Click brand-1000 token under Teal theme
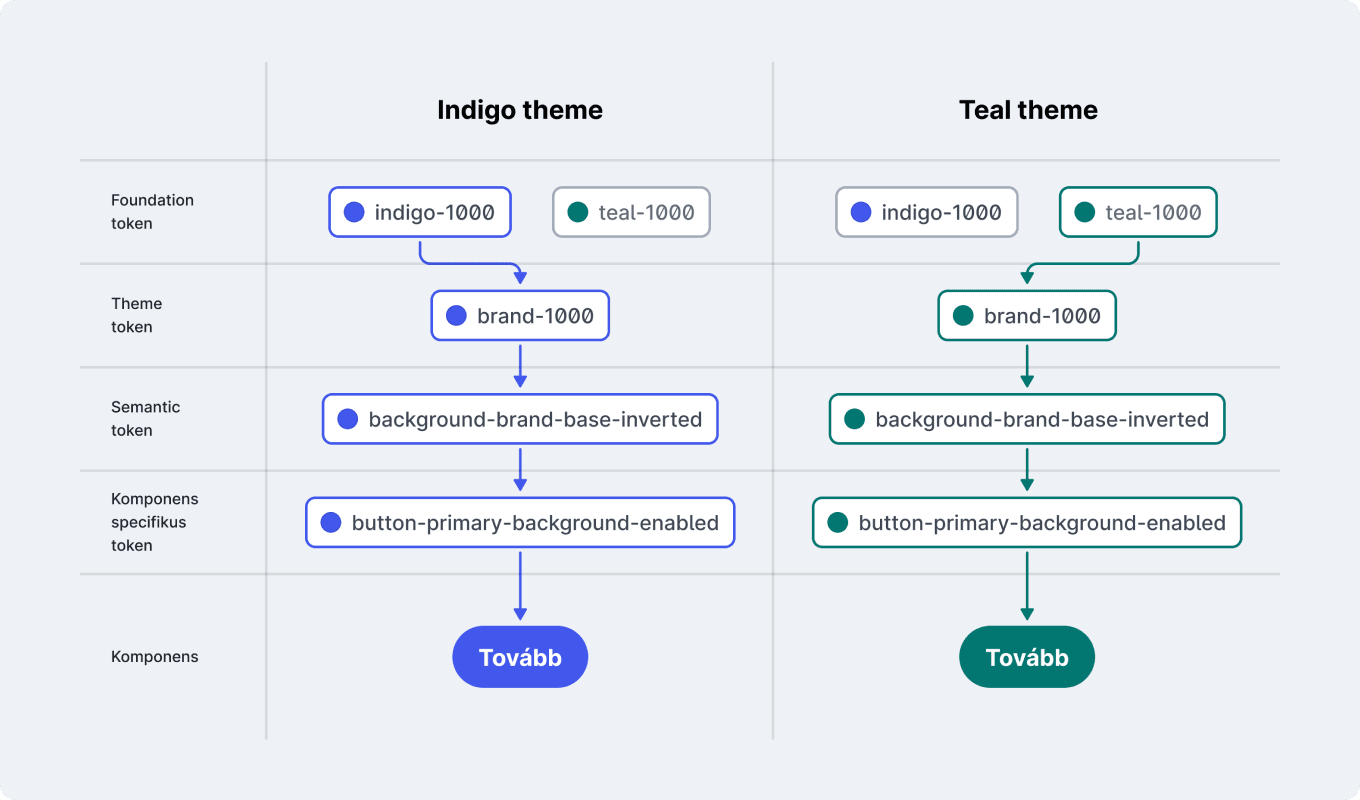The height and width of the screenshot is (800, 1360). (x=1027, y=316)
